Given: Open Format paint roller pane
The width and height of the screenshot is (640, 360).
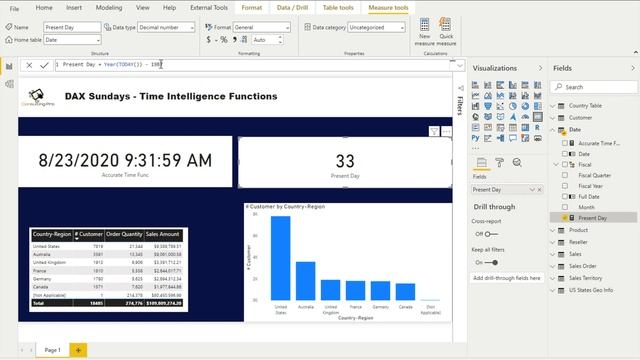Looking at the screenshot, I should click(499, 162).
